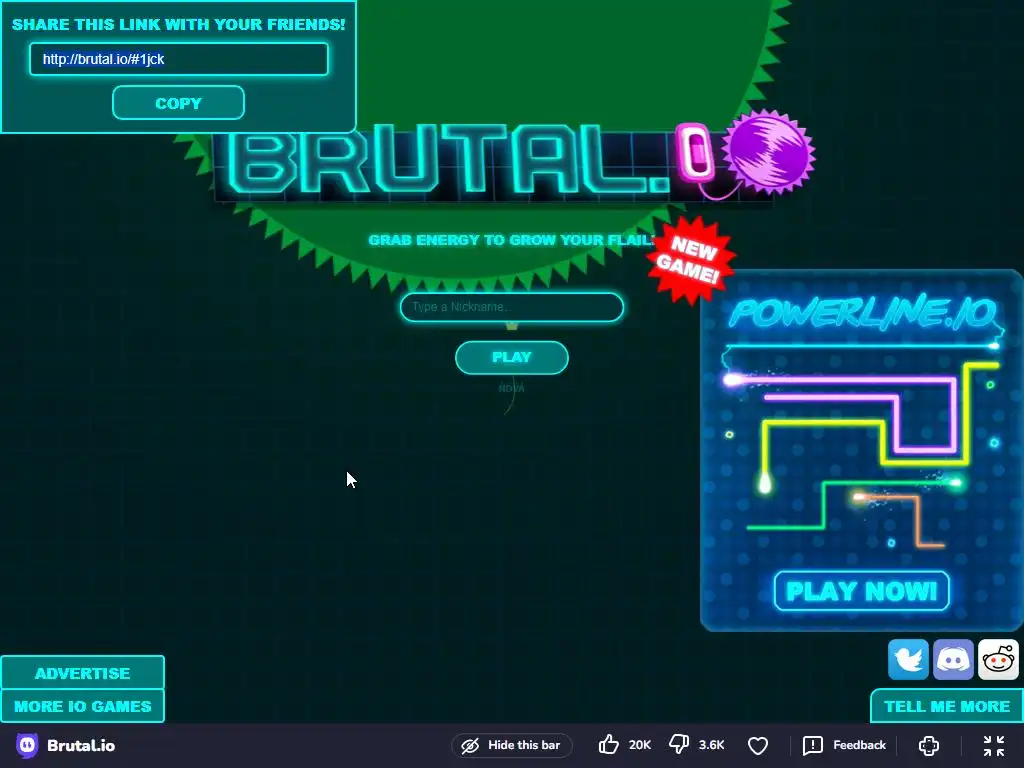Open the Discord social icon
Image resolution: width=1024 pixels, height=768 pixels.
[953, 660]
